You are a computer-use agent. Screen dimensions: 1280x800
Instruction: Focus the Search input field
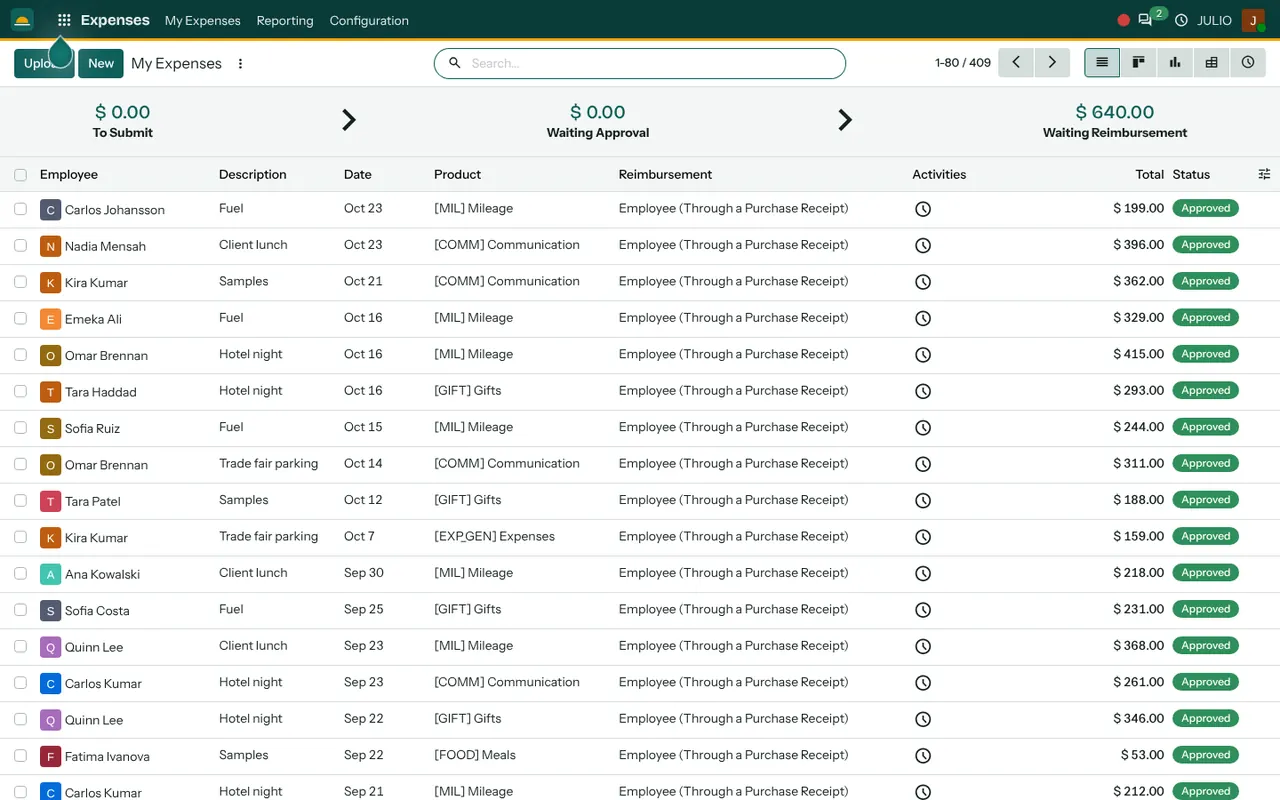[640, 63]
